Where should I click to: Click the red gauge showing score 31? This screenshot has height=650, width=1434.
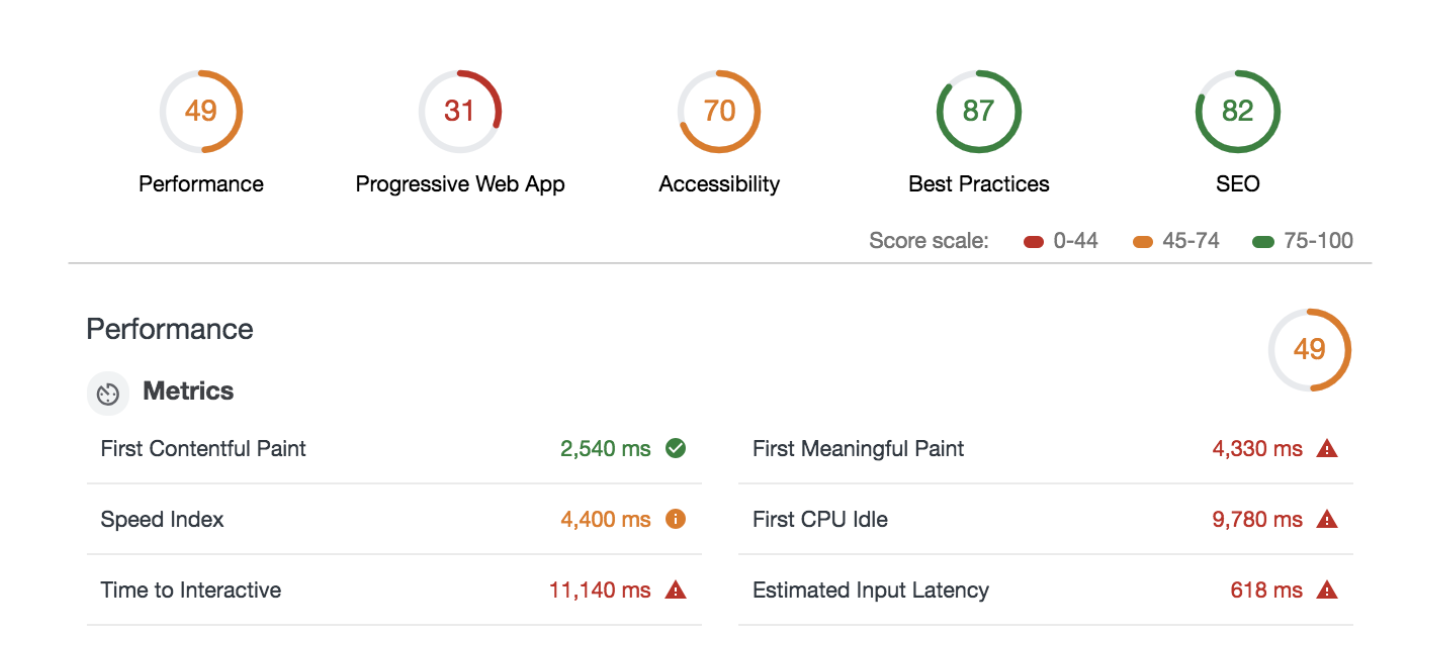460,111
